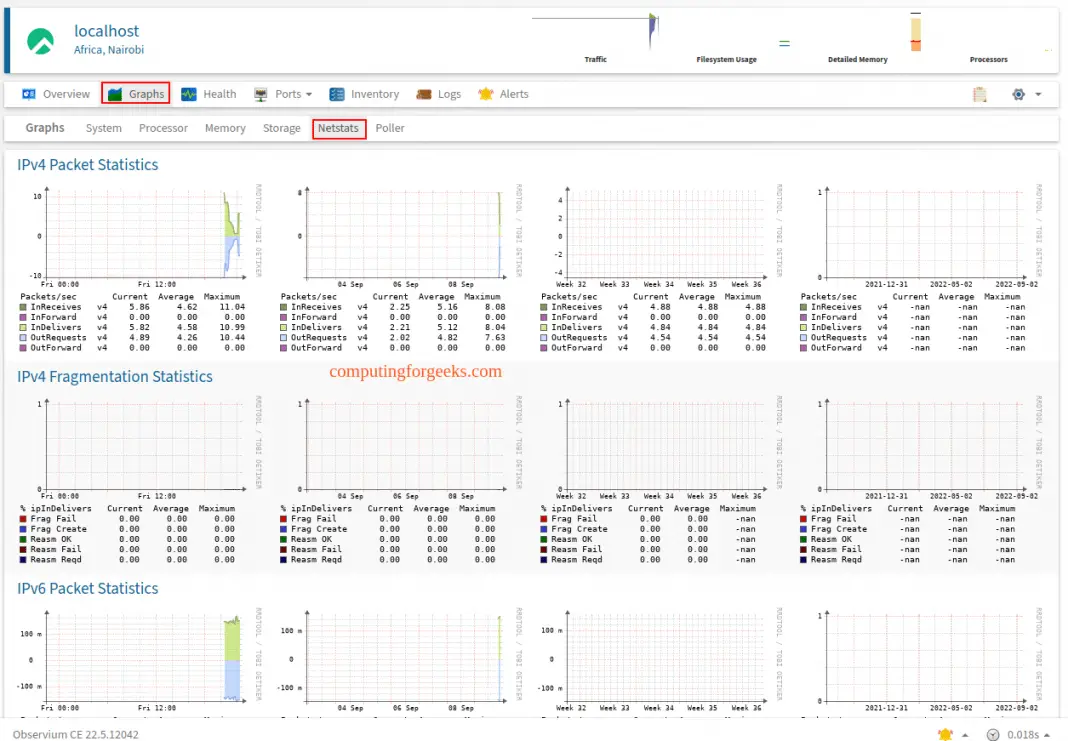The image size is (1068, 741).
Task: Select the Poller tab
Action: [390, 128]
